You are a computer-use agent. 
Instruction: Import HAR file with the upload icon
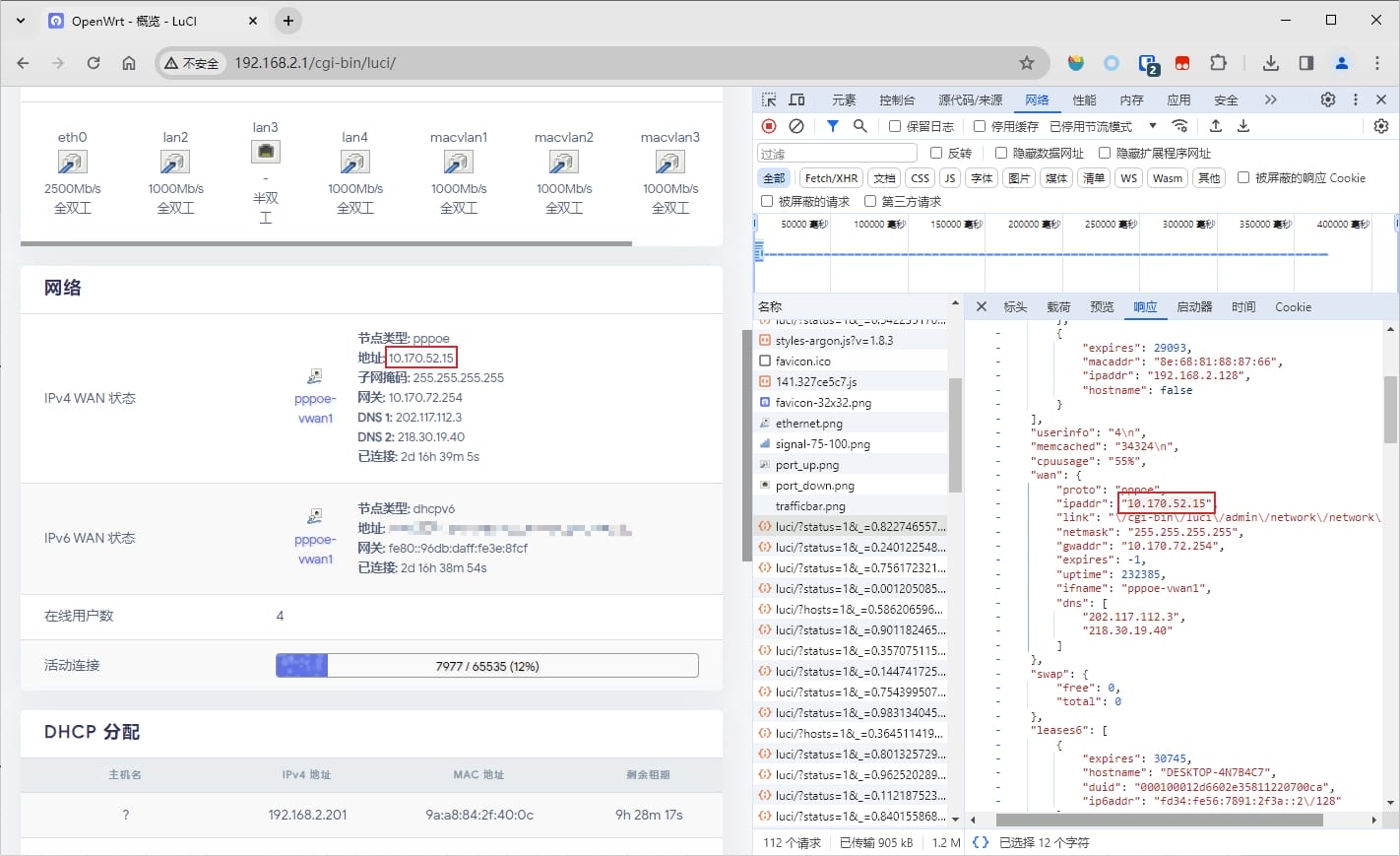click(x=1216, y=126)
